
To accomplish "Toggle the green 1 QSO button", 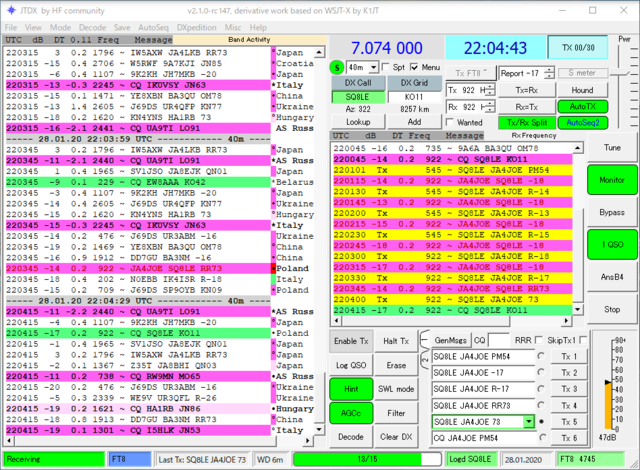I will (x=612, y=244).
